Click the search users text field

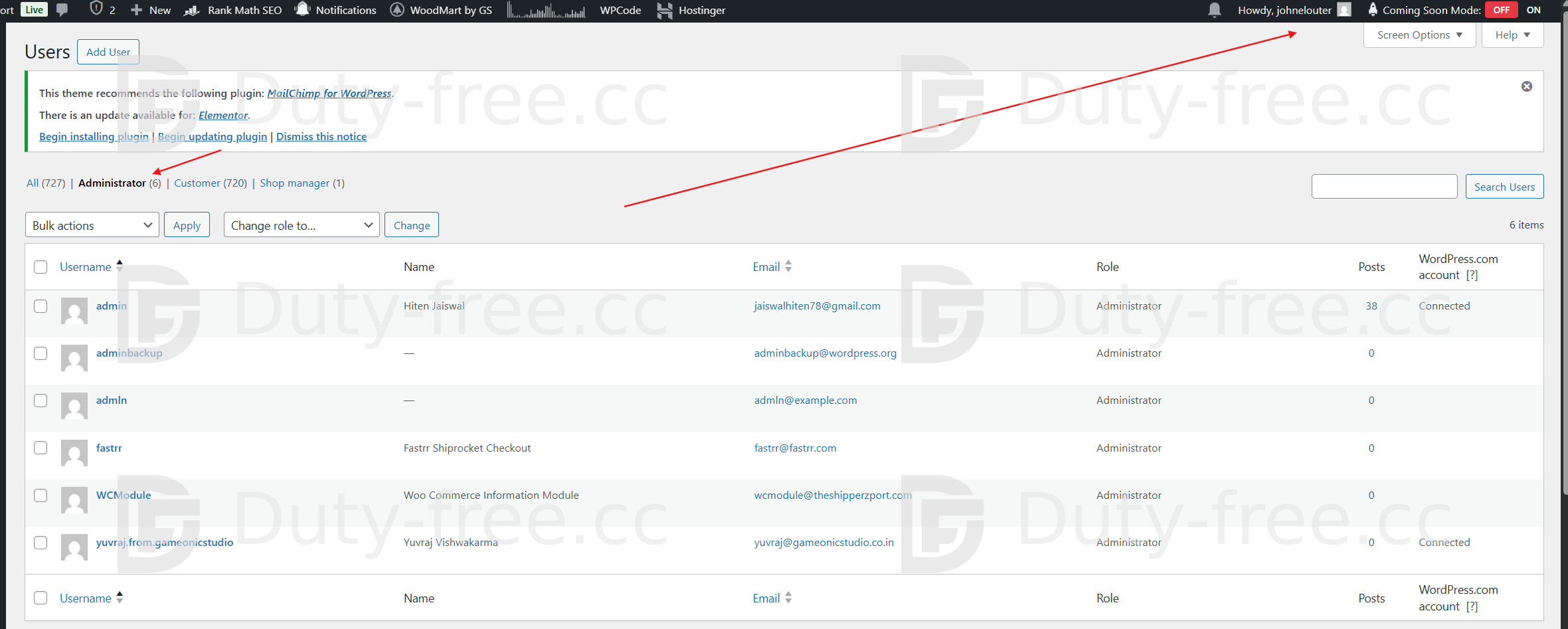[1384, 187]
